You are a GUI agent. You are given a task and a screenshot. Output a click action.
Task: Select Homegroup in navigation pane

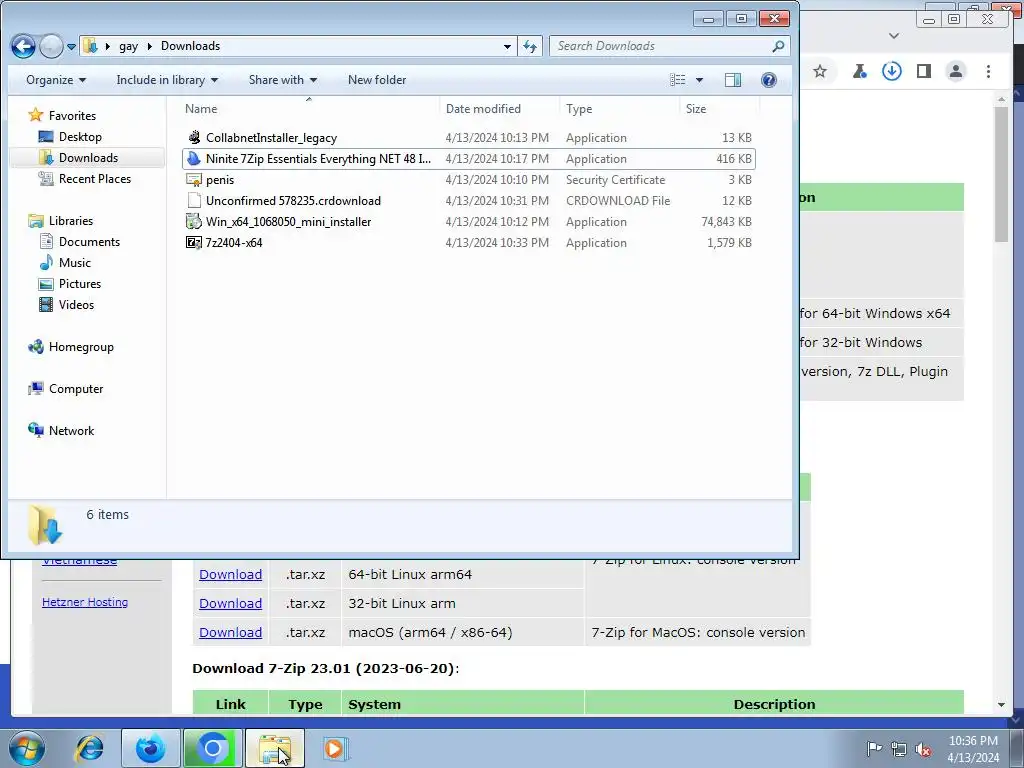pos(81,347)
